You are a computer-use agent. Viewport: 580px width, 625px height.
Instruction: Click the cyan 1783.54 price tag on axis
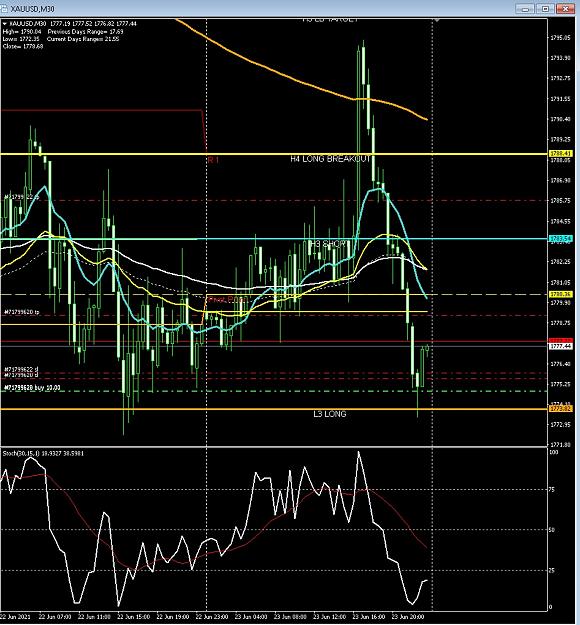560,238
